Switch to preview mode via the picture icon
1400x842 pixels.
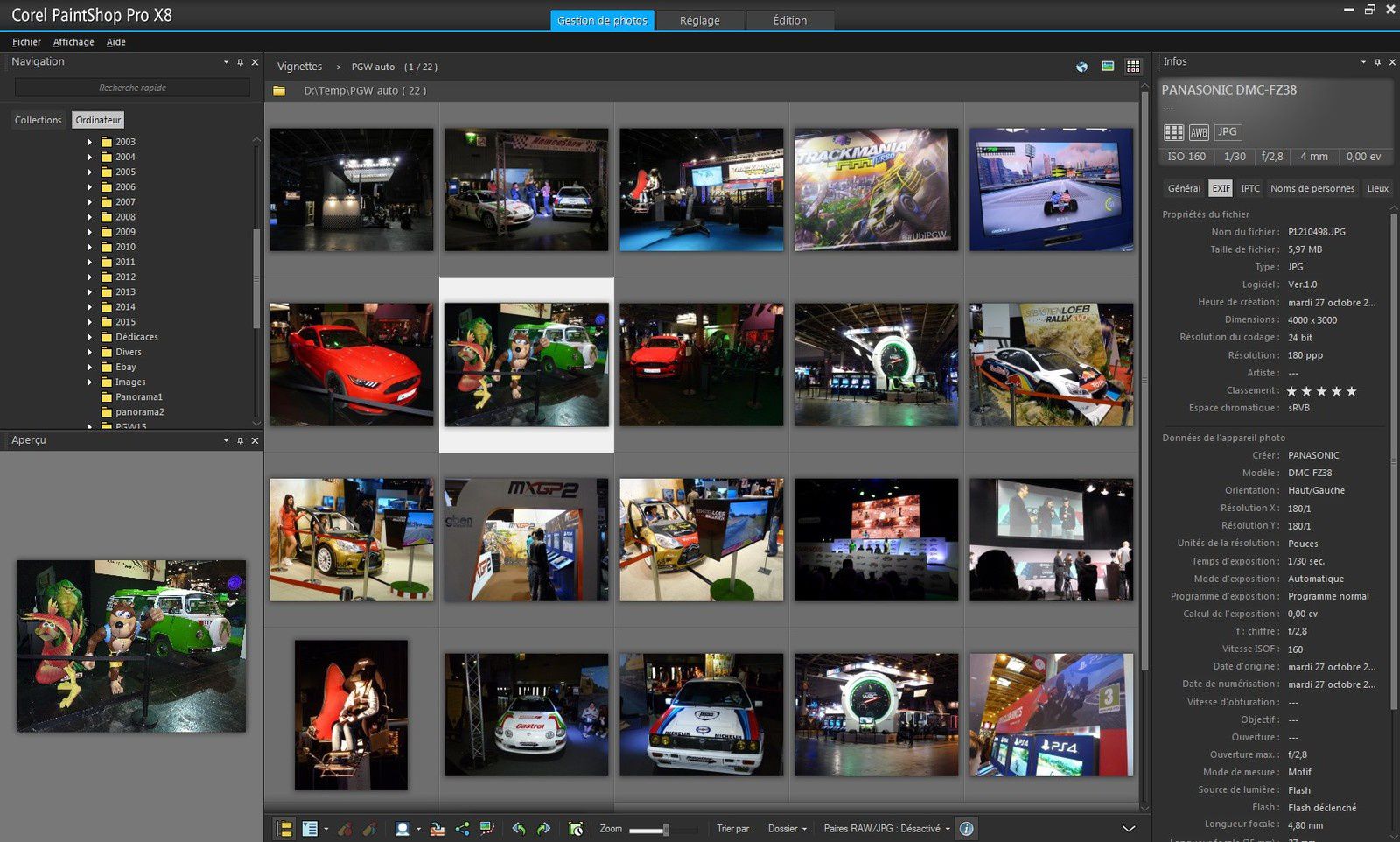[1108, 67]
